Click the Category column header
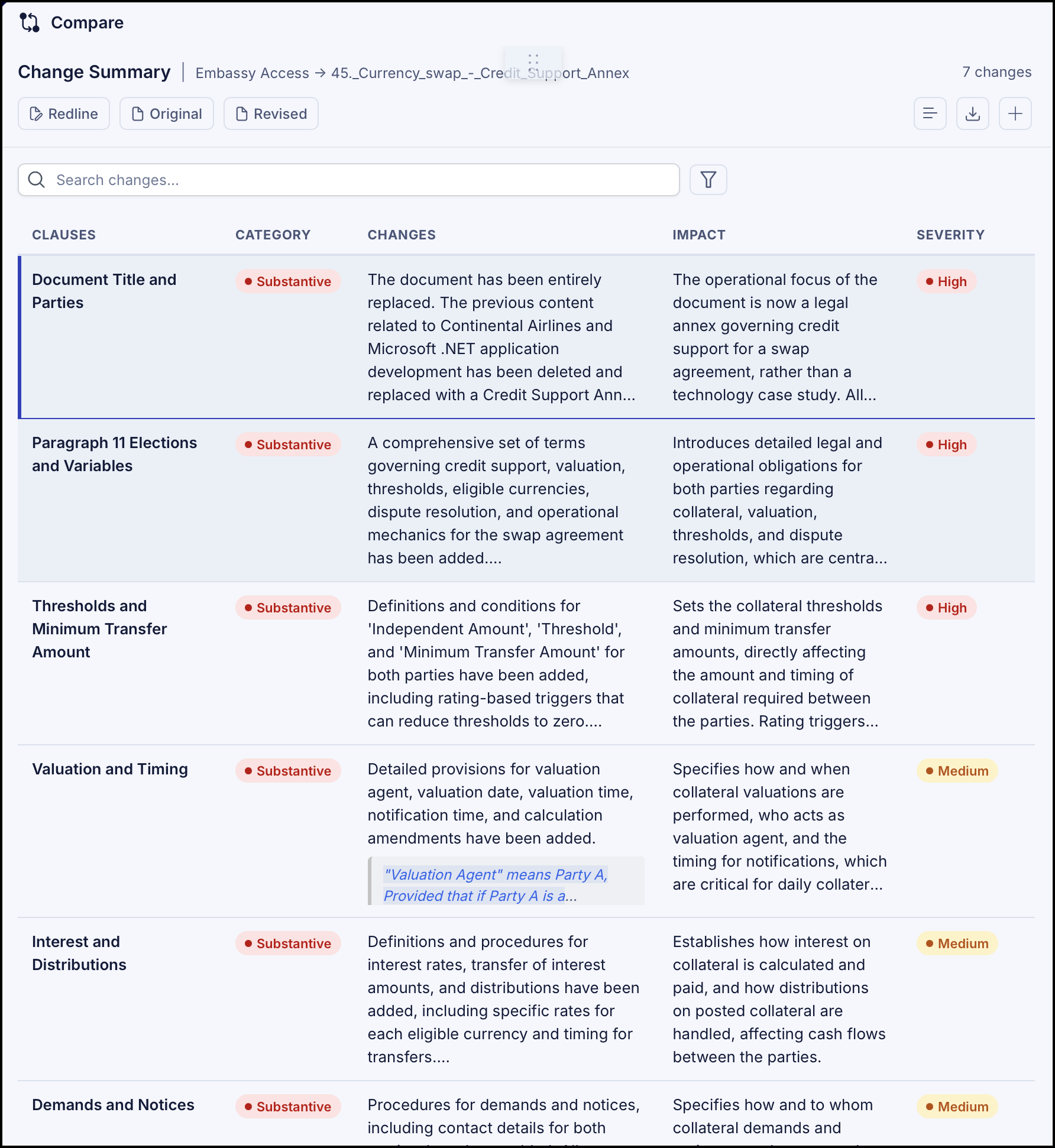The width and height of the screenshot is (1055, 1148). click(x=273, y=235)
